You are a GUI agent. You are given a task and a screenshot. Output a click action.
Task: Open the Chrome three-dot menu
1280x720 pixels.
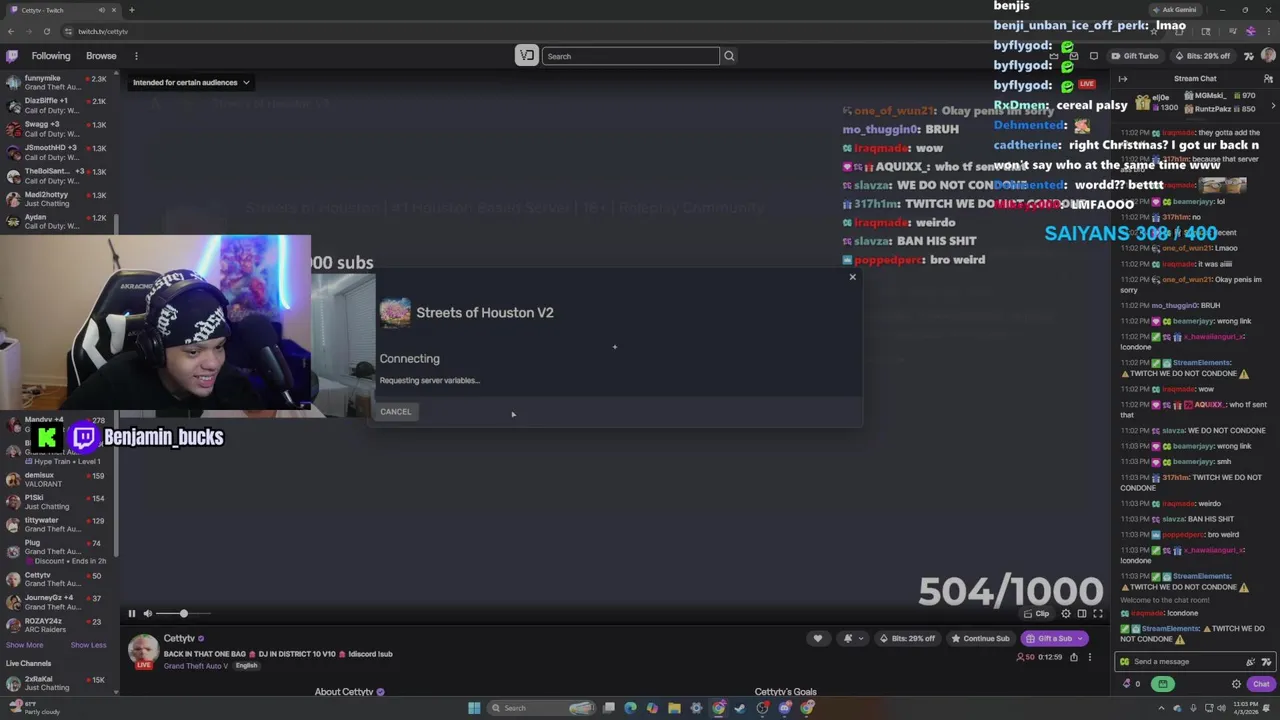pyautogui.click(x=1268, y=31)
